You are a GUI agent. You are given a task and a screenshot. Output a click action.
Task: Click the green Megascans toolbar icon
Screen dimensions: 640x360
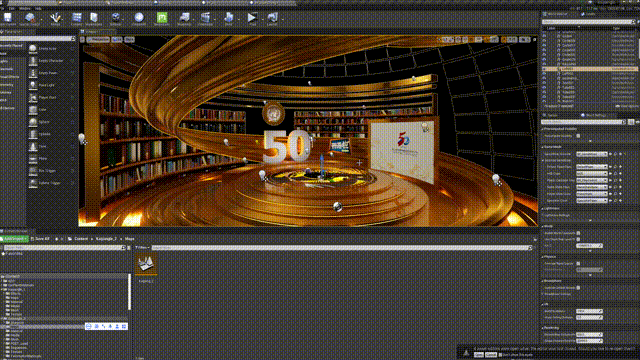pyautogui.click(x=162, y=18)
